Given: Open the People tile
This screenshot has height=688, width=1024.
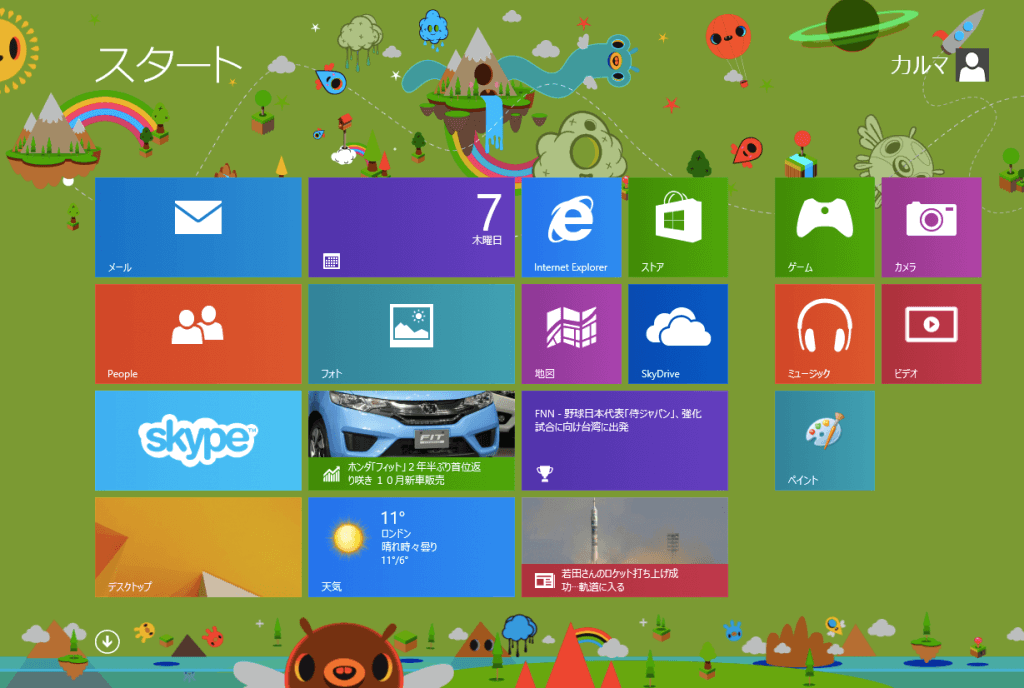Looking at the screenshot, I should point(198,334).
